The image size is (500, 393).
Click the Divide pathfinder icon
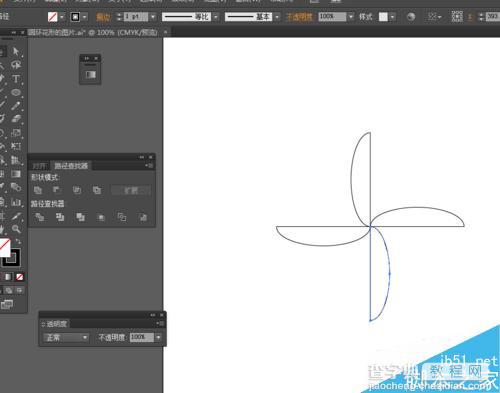(x=40, y=217)
